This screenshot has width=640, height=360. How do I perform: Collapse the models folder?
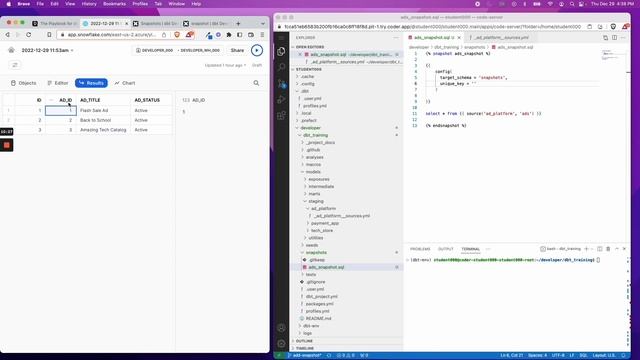(313, 172)
